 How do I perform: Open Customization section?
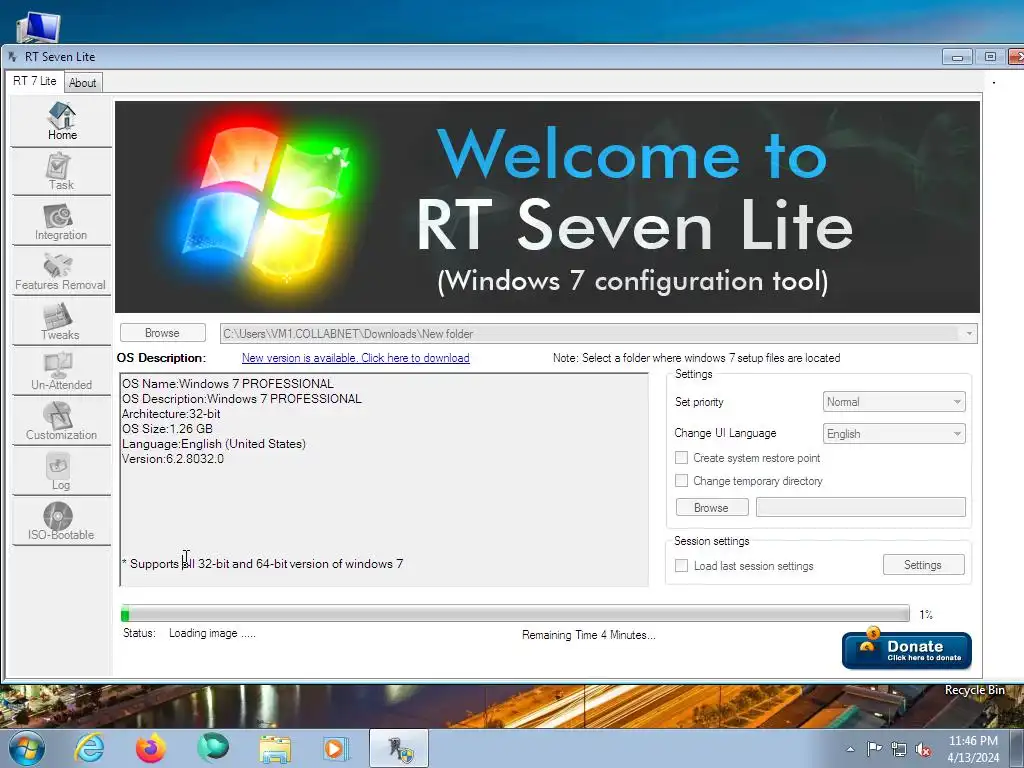point(61,423)
